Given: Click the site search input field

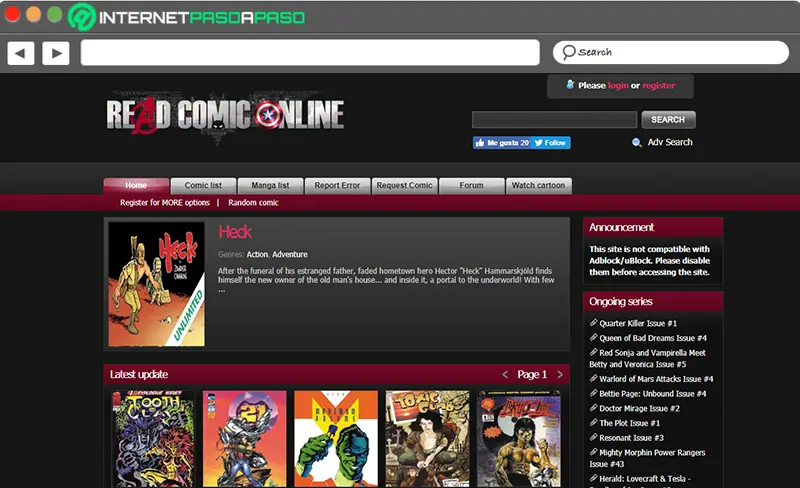Looking at the screenshot, I should click(x=554, y=119).
